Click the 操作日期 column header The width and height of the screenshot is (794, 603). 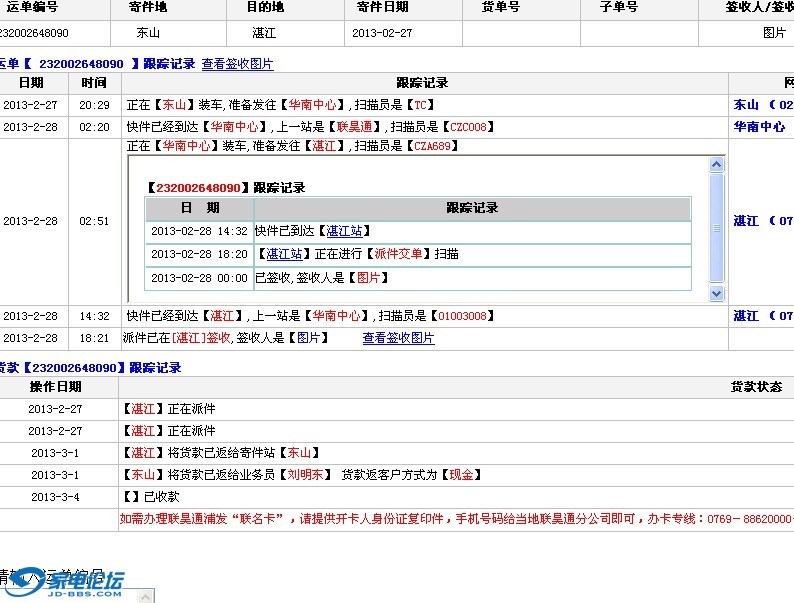[x=55, y=387]
